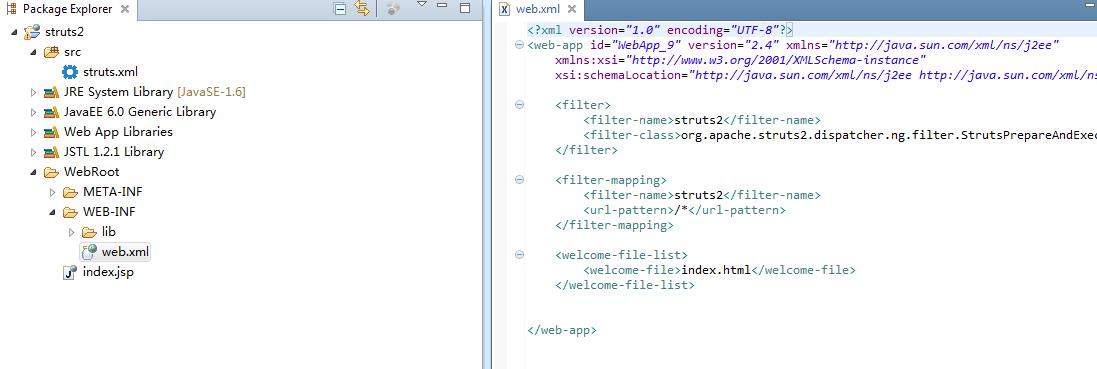This screenshot has height=369, width=1097.
Task: Click the url-pattern value /*
Action: pos(681,210)
